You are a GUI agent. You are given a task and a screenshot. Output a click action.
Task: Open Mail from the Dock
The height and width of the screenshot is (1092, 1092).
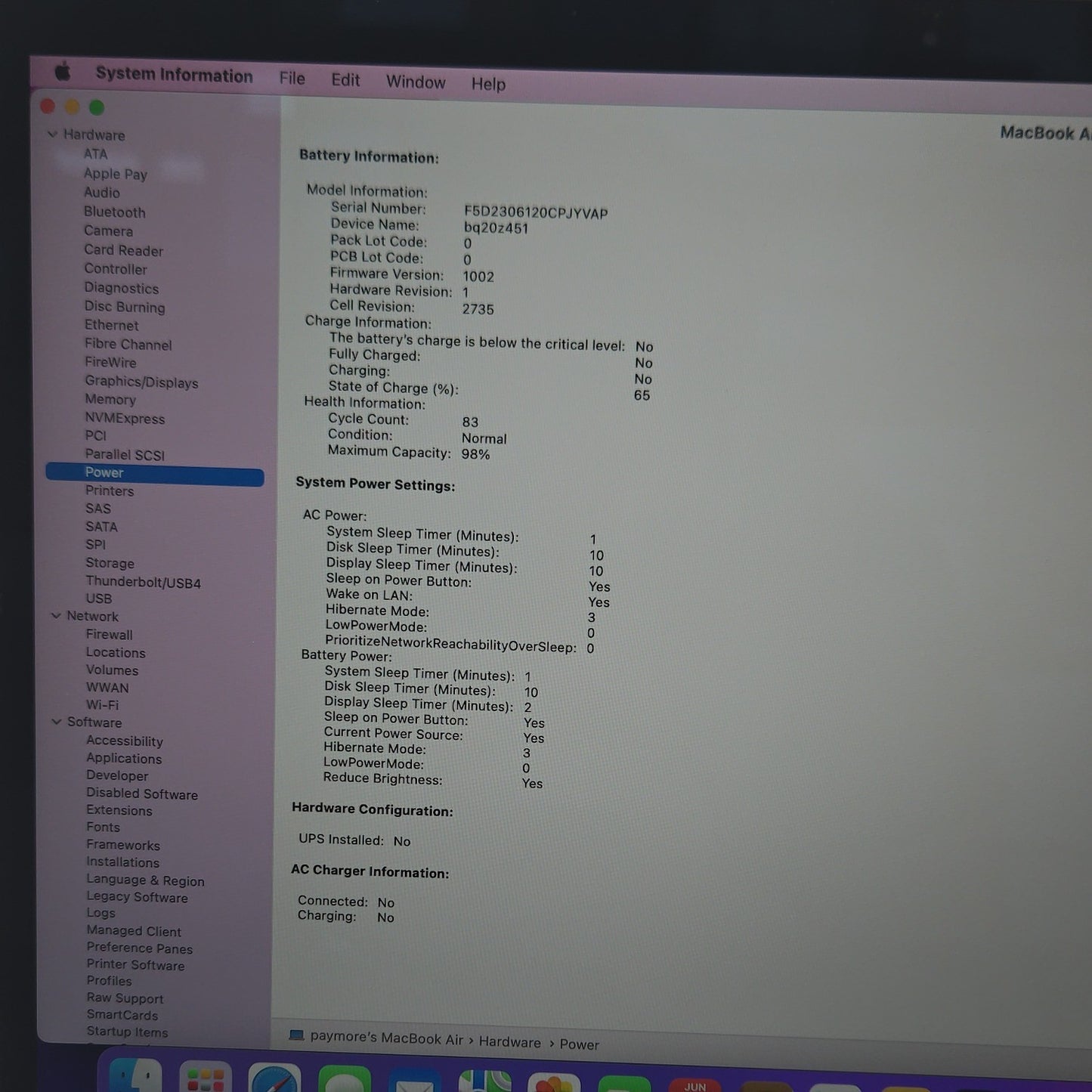click(x=414, y=1081)
